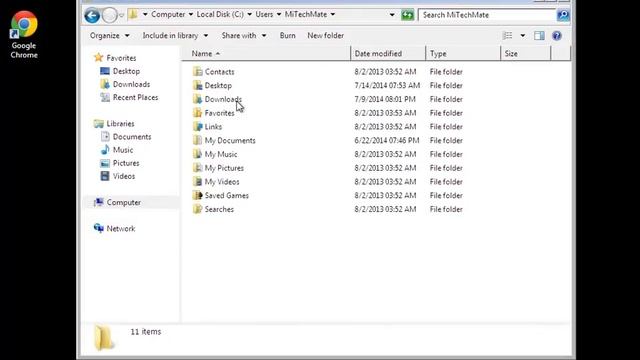Sort by the Size column header
Screen dimensions: 640x360
pos(525,53)
